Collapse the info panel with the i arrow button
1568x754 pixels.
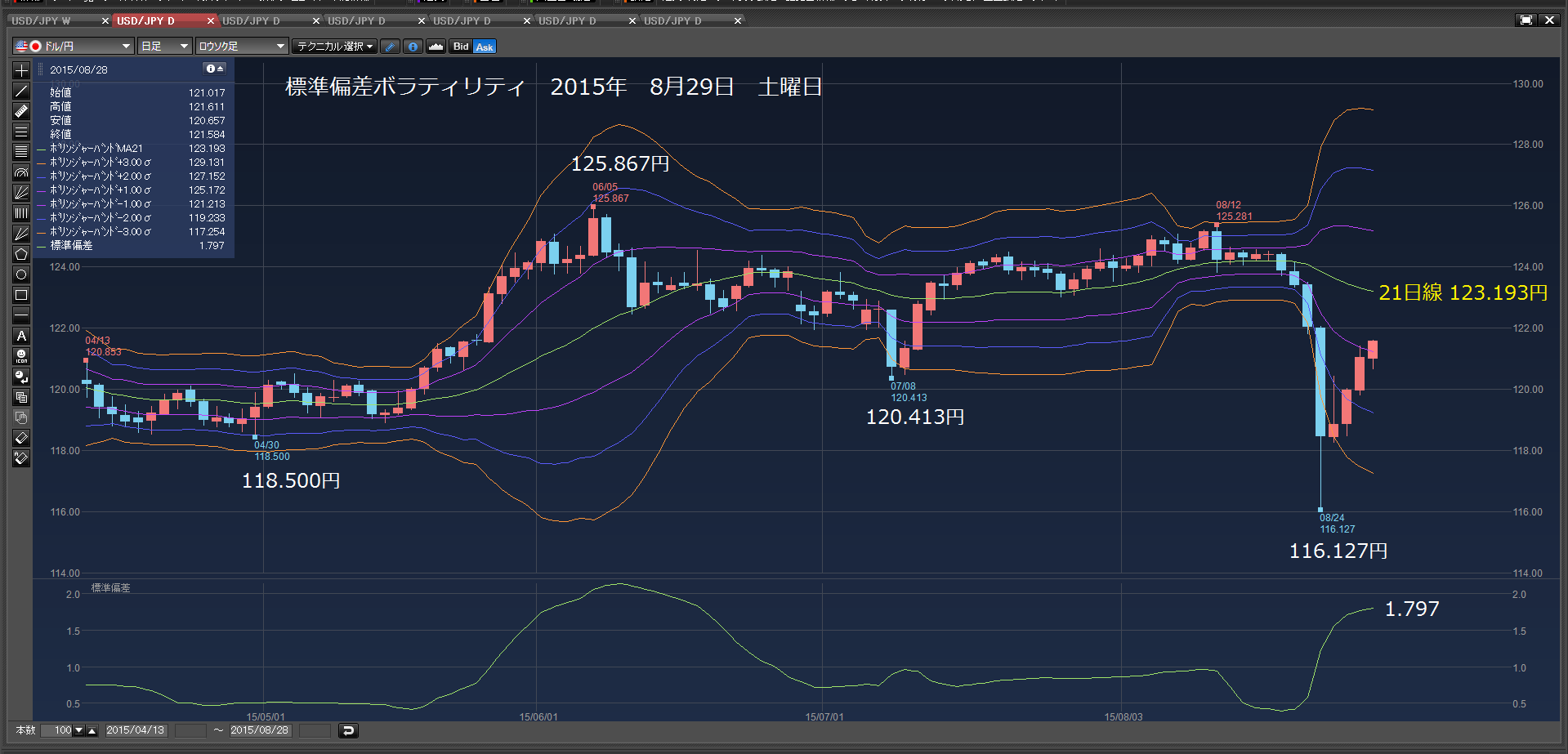pyautogui.click(x=215, y=69)
